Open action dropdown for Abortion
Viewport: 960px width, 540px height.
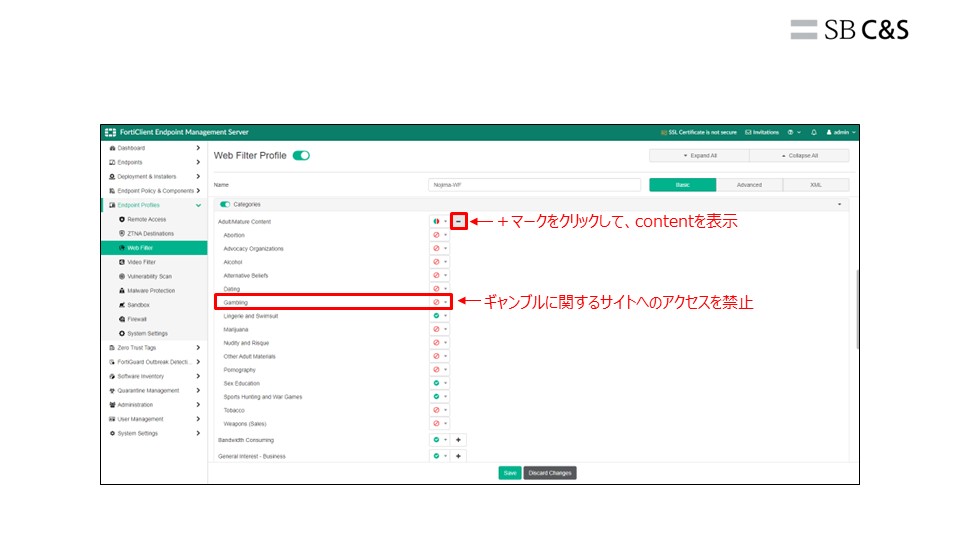(x=440, y=235)
